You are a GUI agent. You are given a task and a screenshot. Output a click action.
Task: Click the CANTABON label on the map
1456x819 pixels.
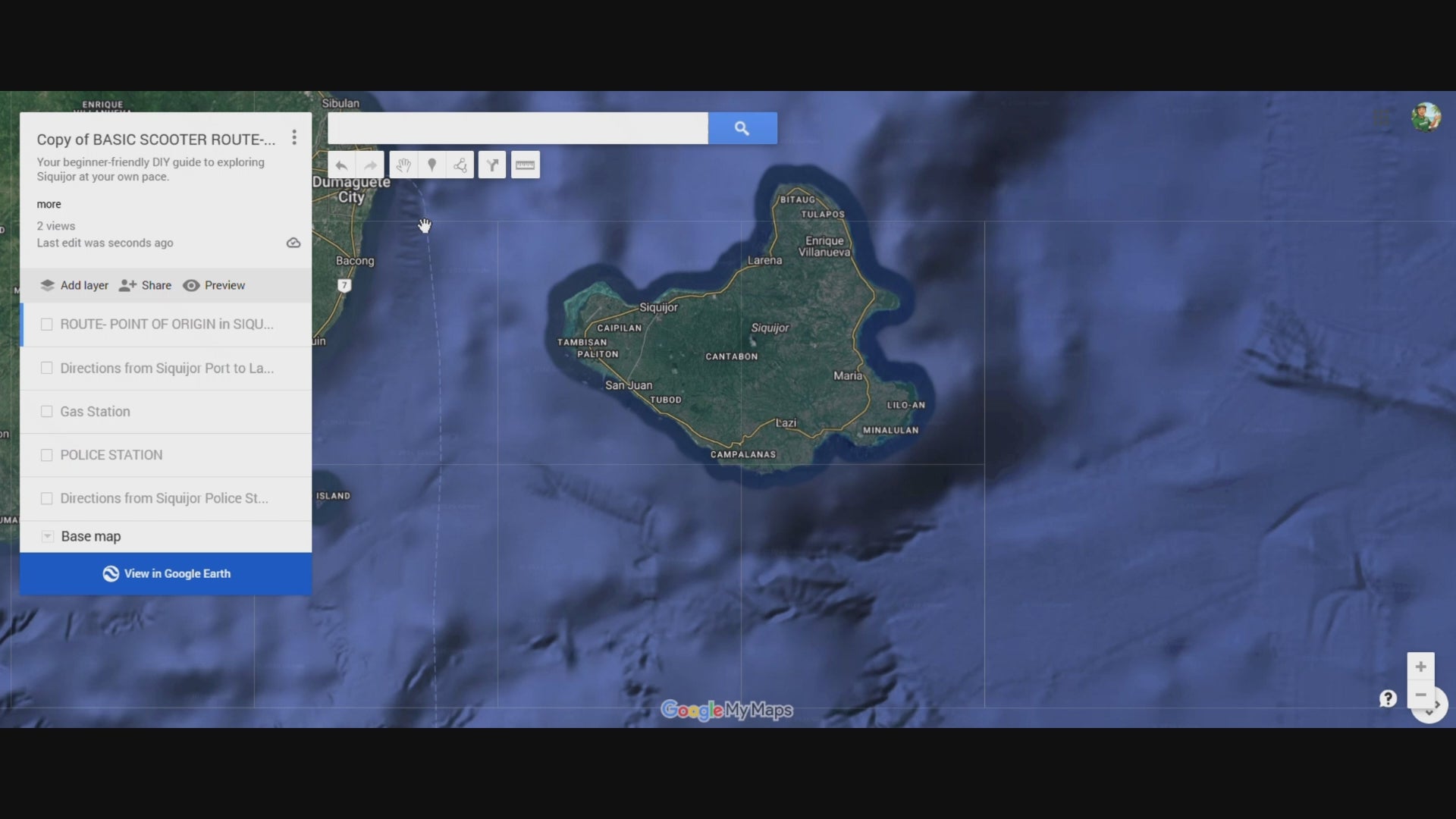(732, 356)
